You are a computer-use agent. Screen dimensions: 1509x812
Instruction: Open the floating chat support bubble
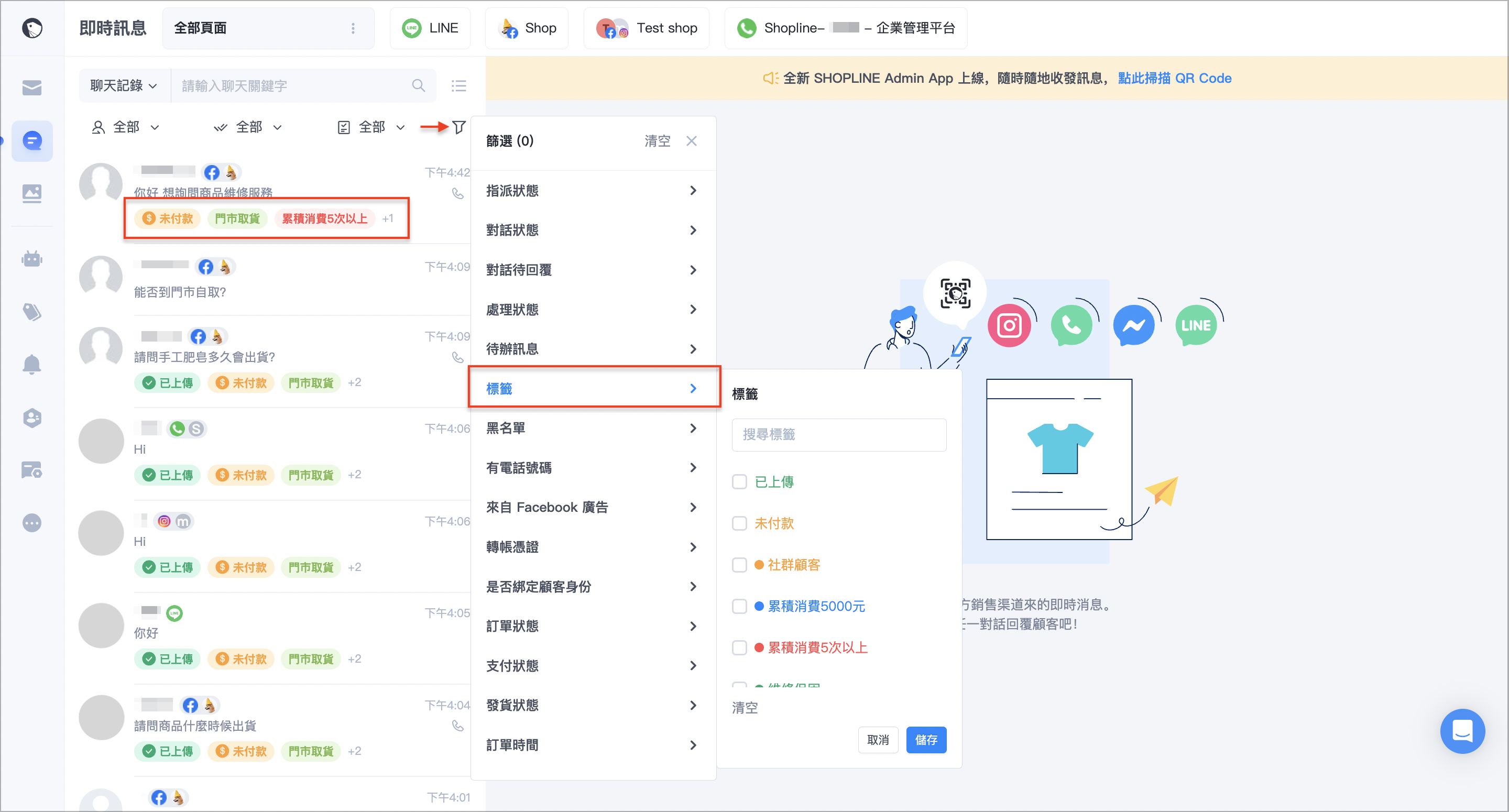pos(1462,731)
